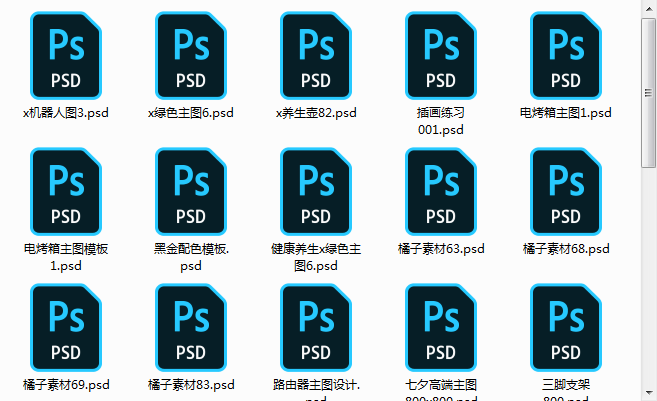This screenshot has height=401, width=657.
Task: Click the 插画练习 001.psd filename label
Action: pos(441,121)
